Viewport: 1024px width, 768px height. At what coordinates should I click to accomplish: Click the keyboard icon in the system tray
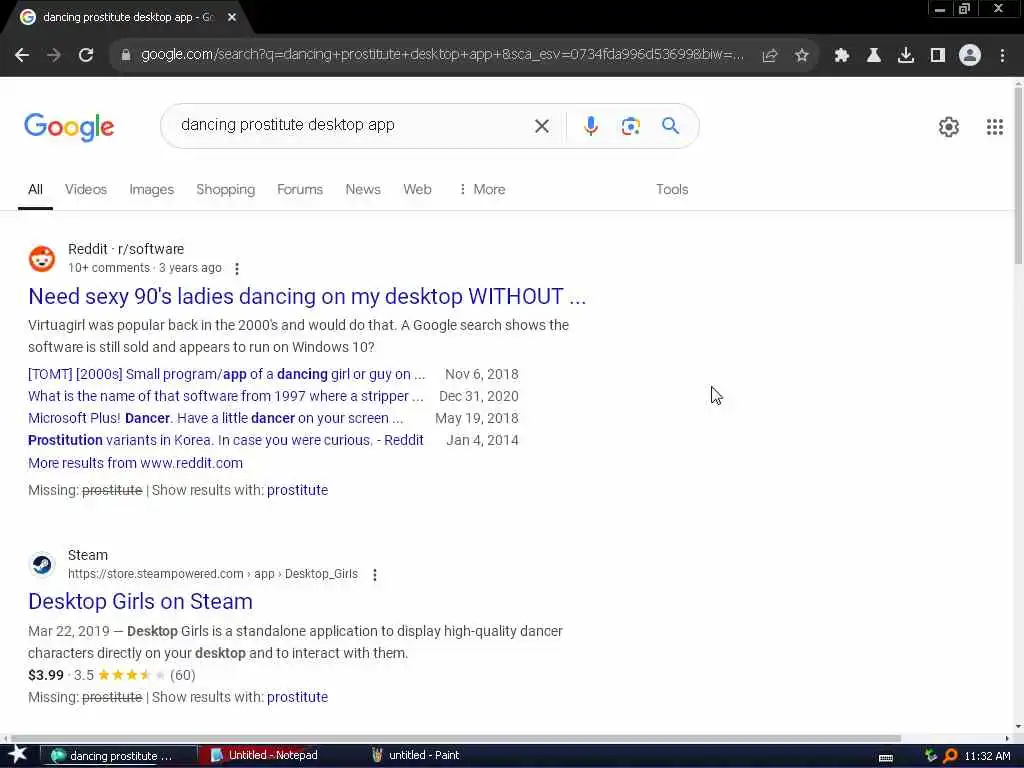click(x=886, y=758)
